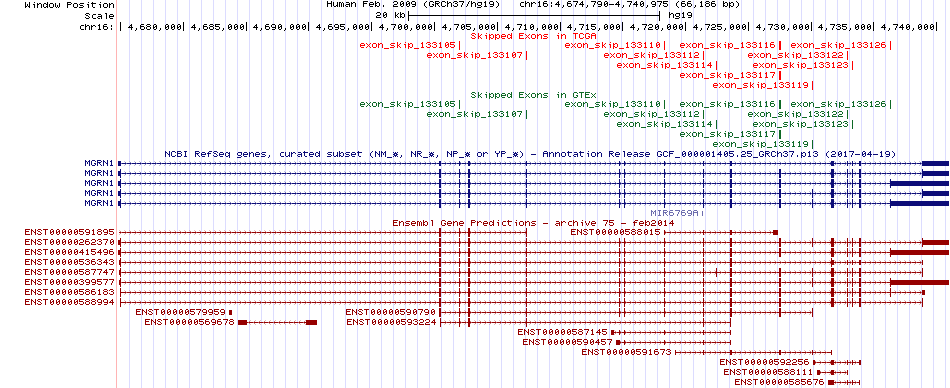
Task: Click ENST00000587145 transcript label
Action: point(563,332)
